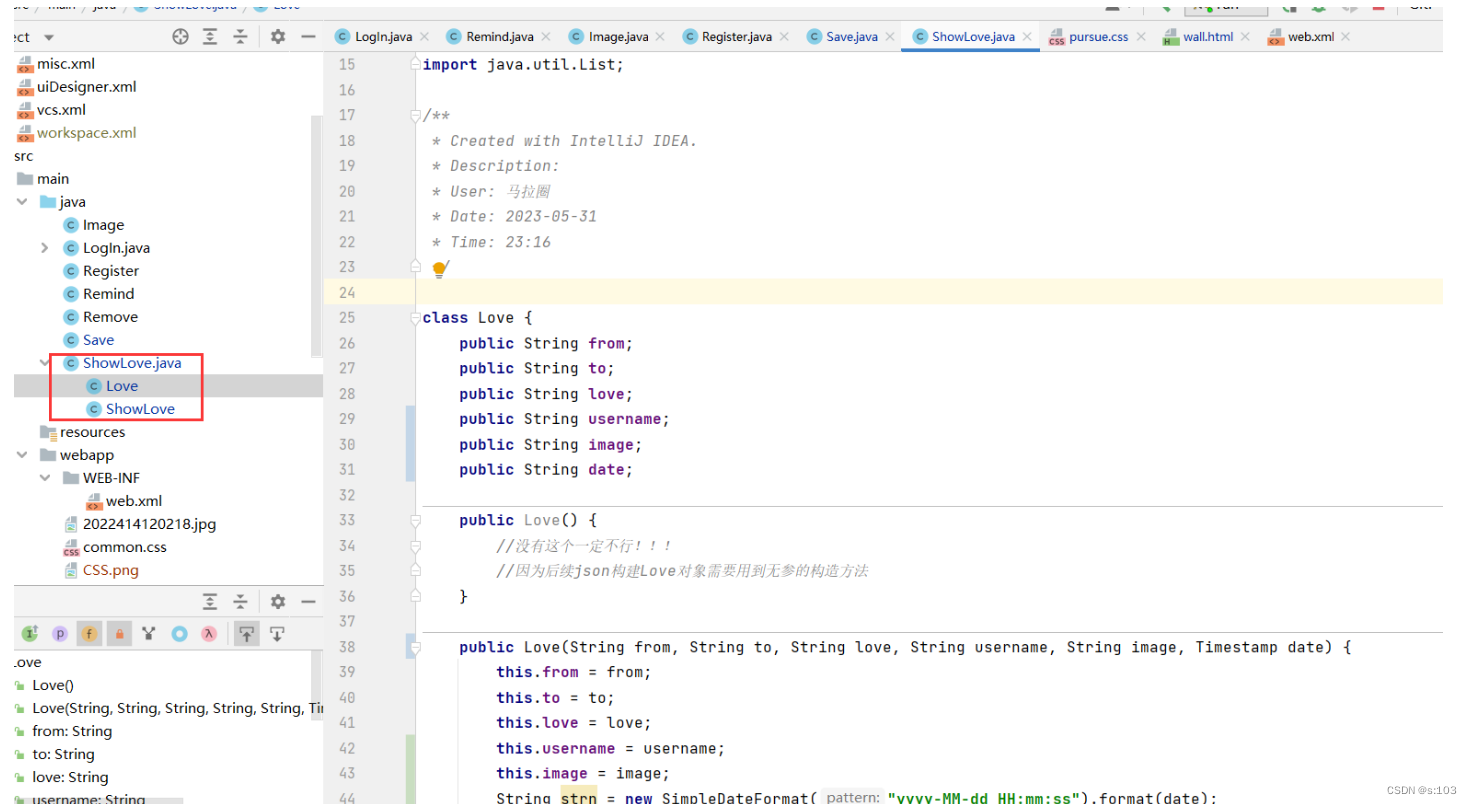Toggle Show Non-Public lock filter
Image resolution: width=1472 pixels, height=804 pixels.
pos(118,633)
